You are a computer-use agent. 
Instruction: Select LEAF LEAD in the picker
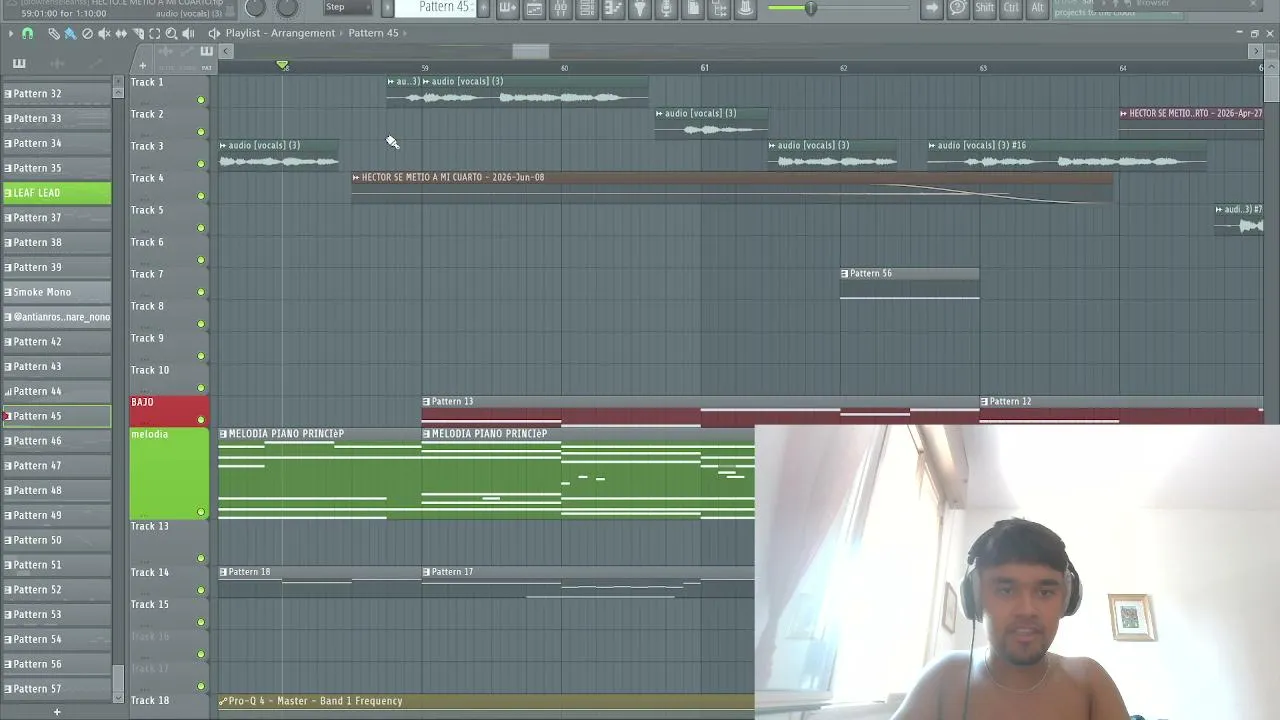[x=57, y=193]
